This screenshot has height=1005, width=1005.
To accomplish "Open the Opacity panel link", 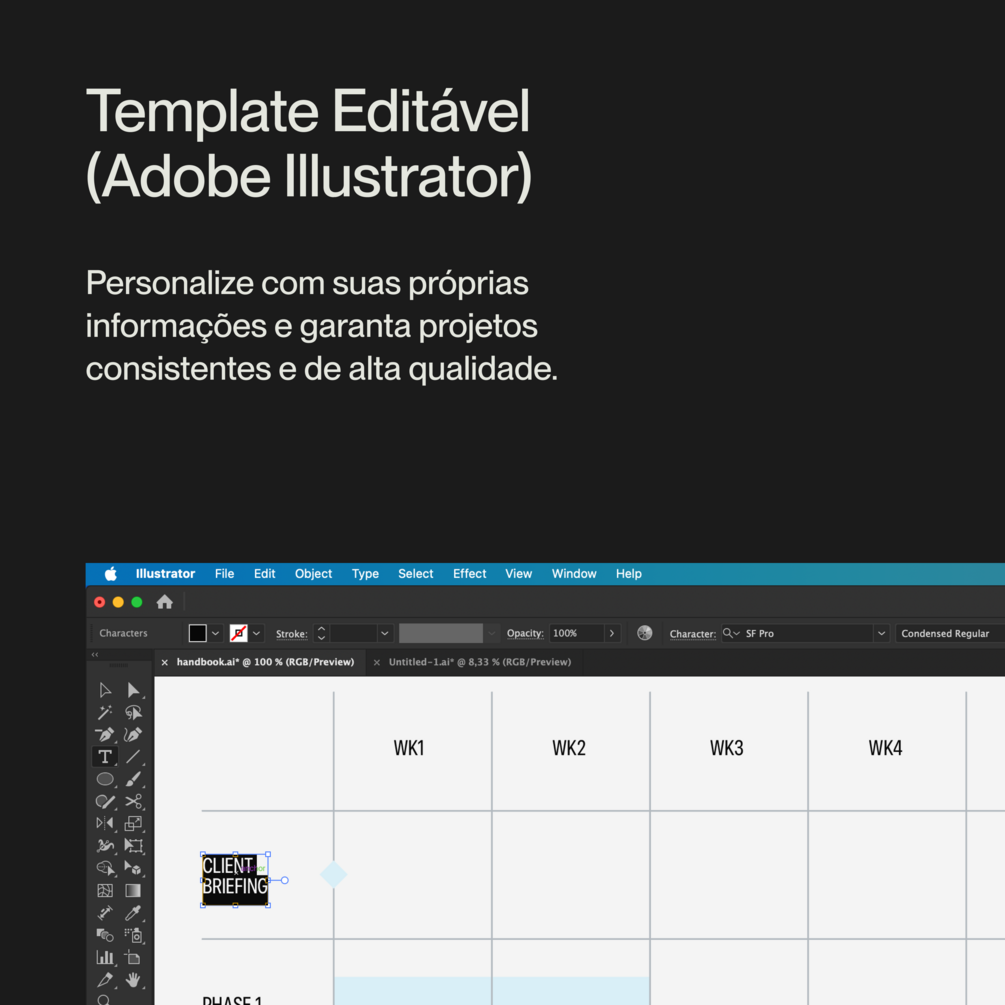I will [x=525, y=633].
